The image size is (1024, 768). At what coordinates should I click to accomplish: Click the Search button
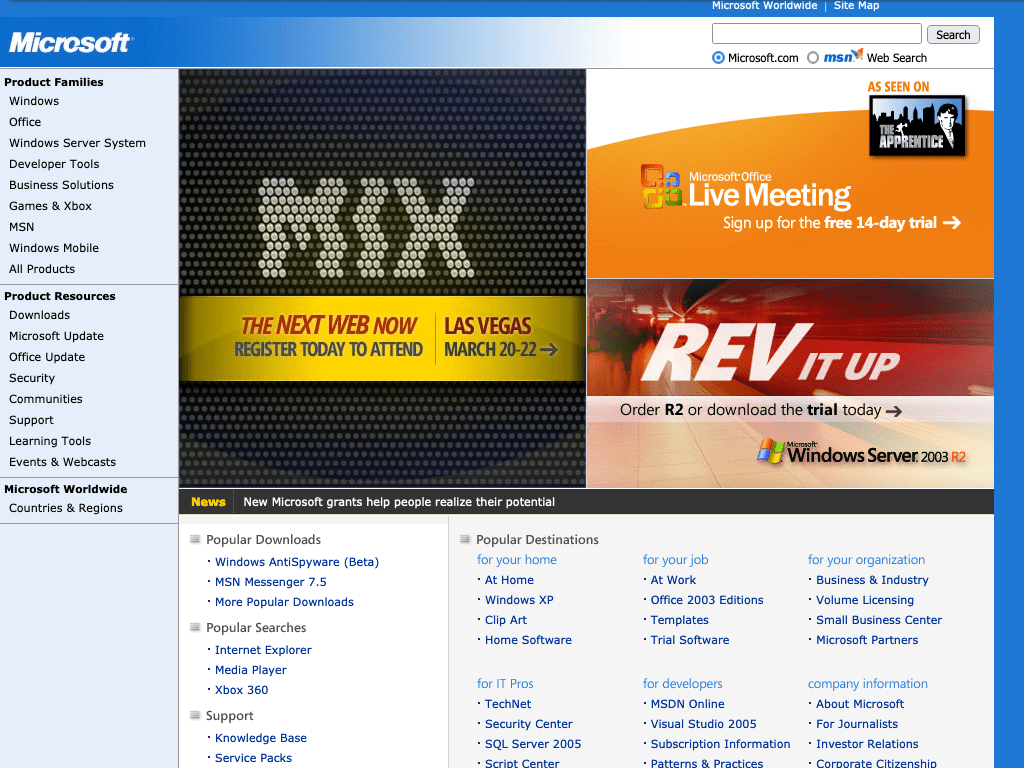(x=952, y=33)
